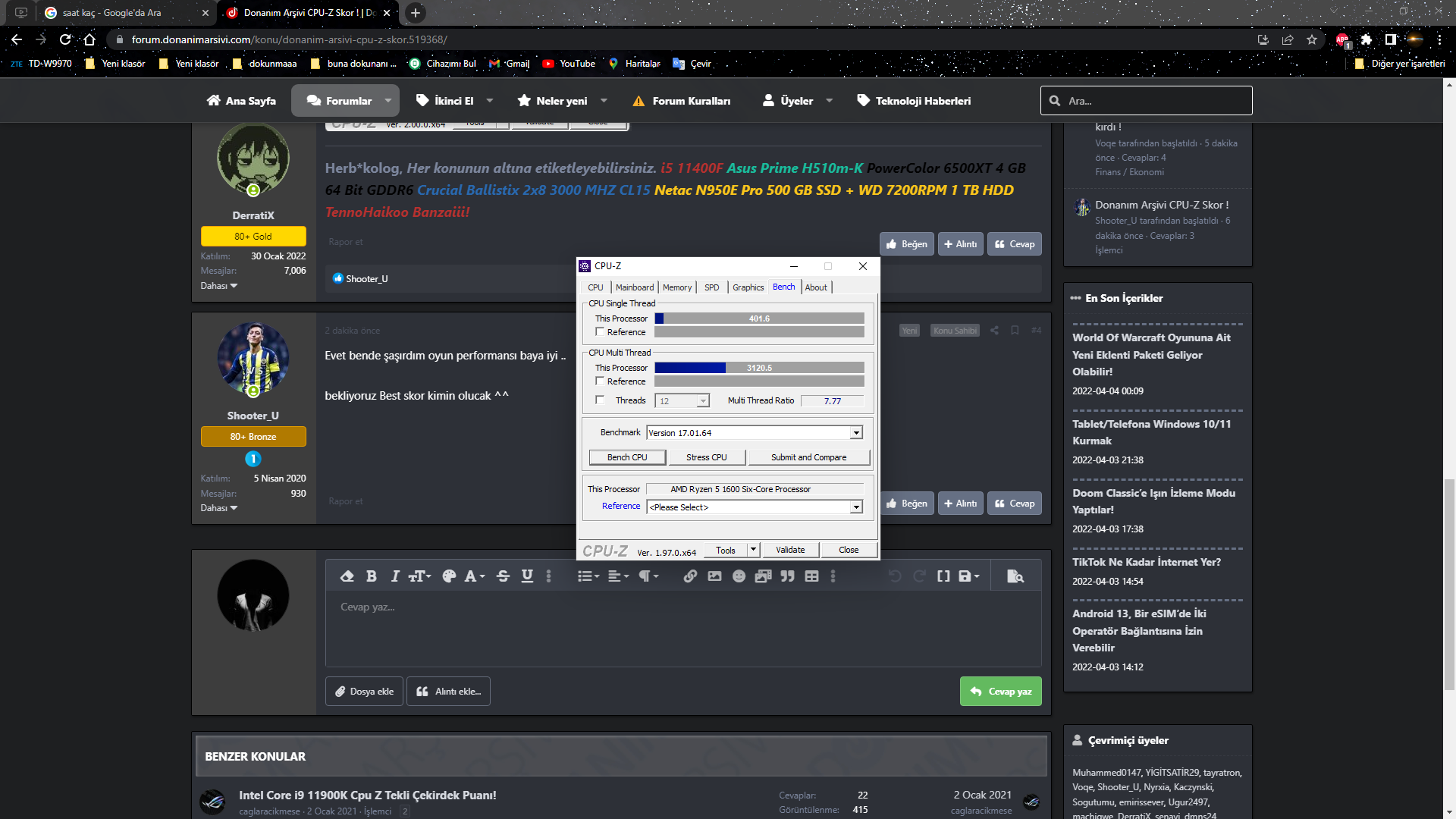Check the Multi Thread Reference checkbox
The image size is (1456, 819).
pos(600,381)
